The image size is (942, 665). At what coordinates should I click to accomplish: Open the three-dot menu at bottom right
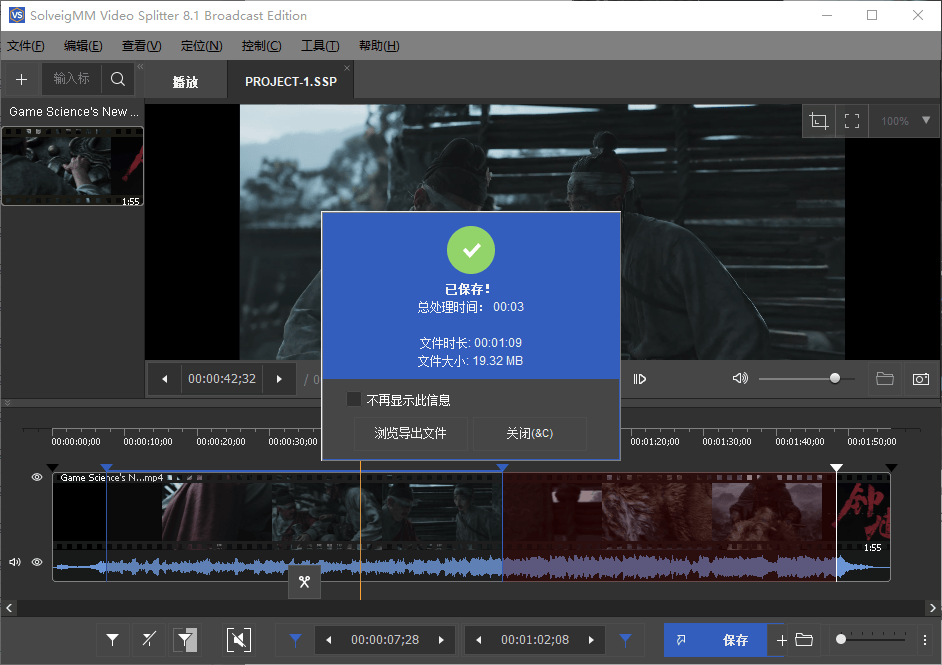click(x=924, y=640)
